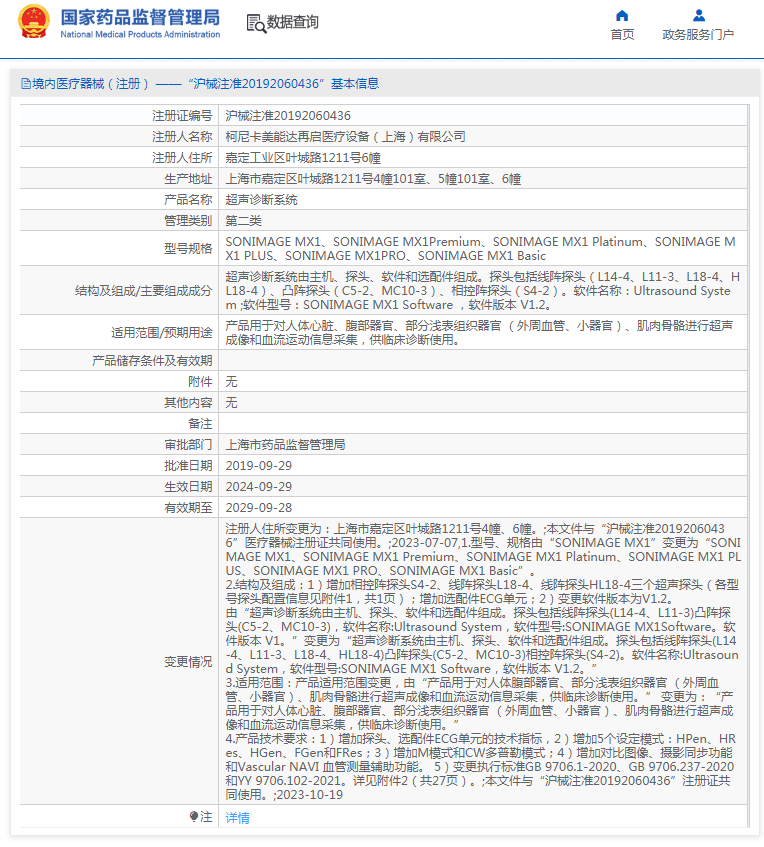Image resolution: width=764 pixels, height=847 pixels.
Task: Open the 政务服务门户 text link
Action: click(x=698, y=35)
